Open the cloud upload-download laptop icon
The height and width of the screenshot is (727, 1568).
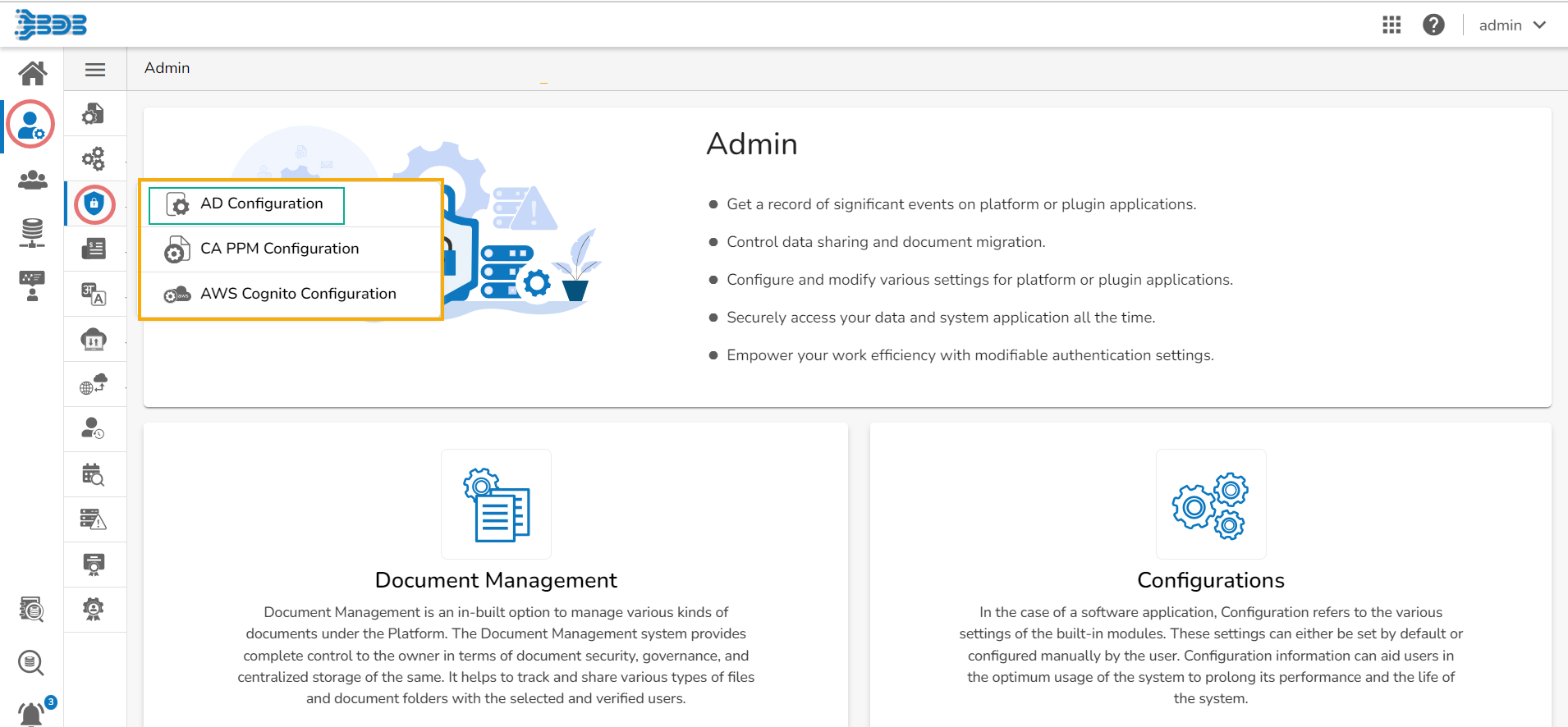coord(94,339)
